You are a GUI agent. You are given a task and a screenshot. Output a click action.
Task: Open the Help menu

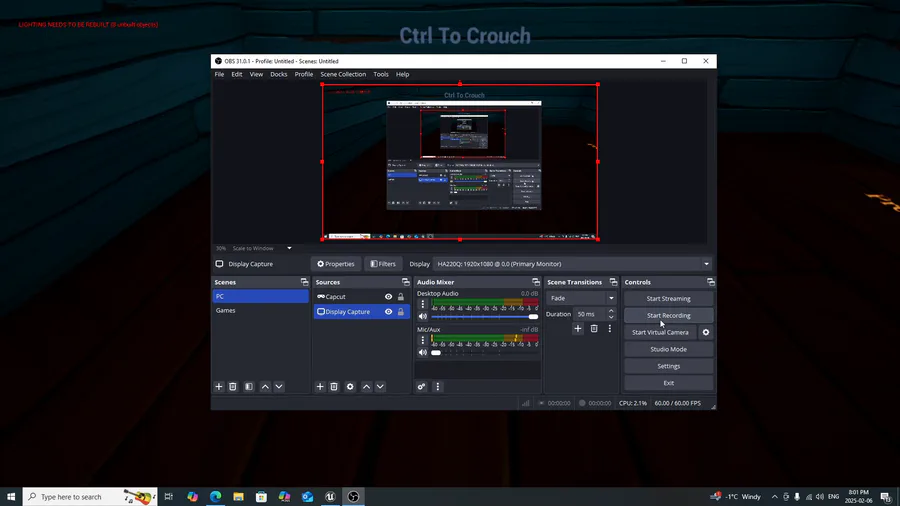pos(402,74)
